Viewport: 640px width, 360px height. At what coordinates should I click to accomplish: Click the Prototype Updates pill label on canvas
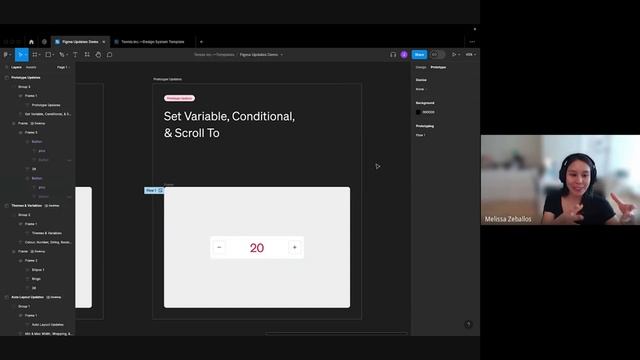click(x=179, y=98)
